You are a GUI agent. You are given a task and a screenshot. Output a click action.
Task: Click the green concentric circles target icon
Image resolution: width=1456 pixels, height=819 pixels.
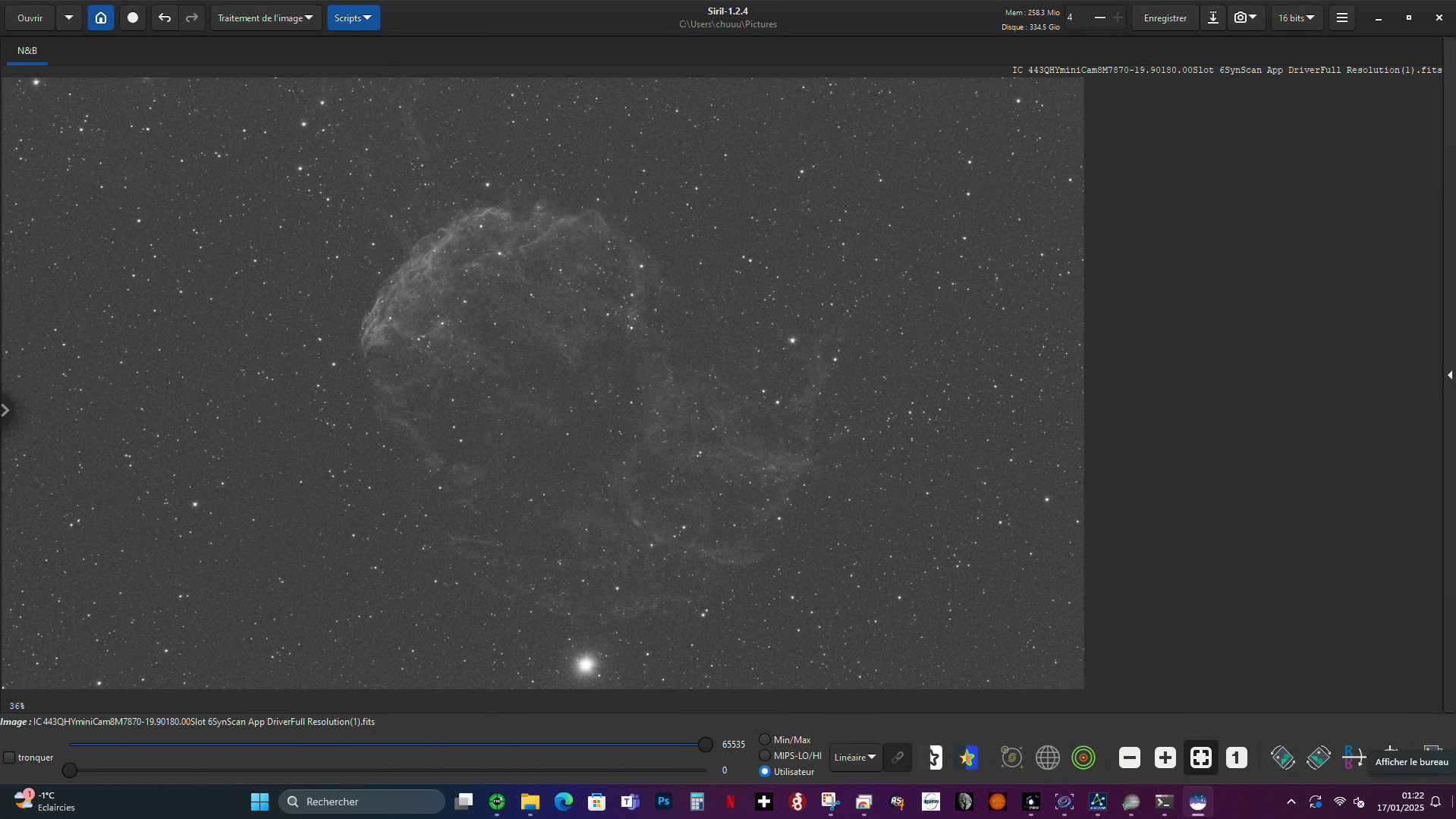[x=1083, y=758]
